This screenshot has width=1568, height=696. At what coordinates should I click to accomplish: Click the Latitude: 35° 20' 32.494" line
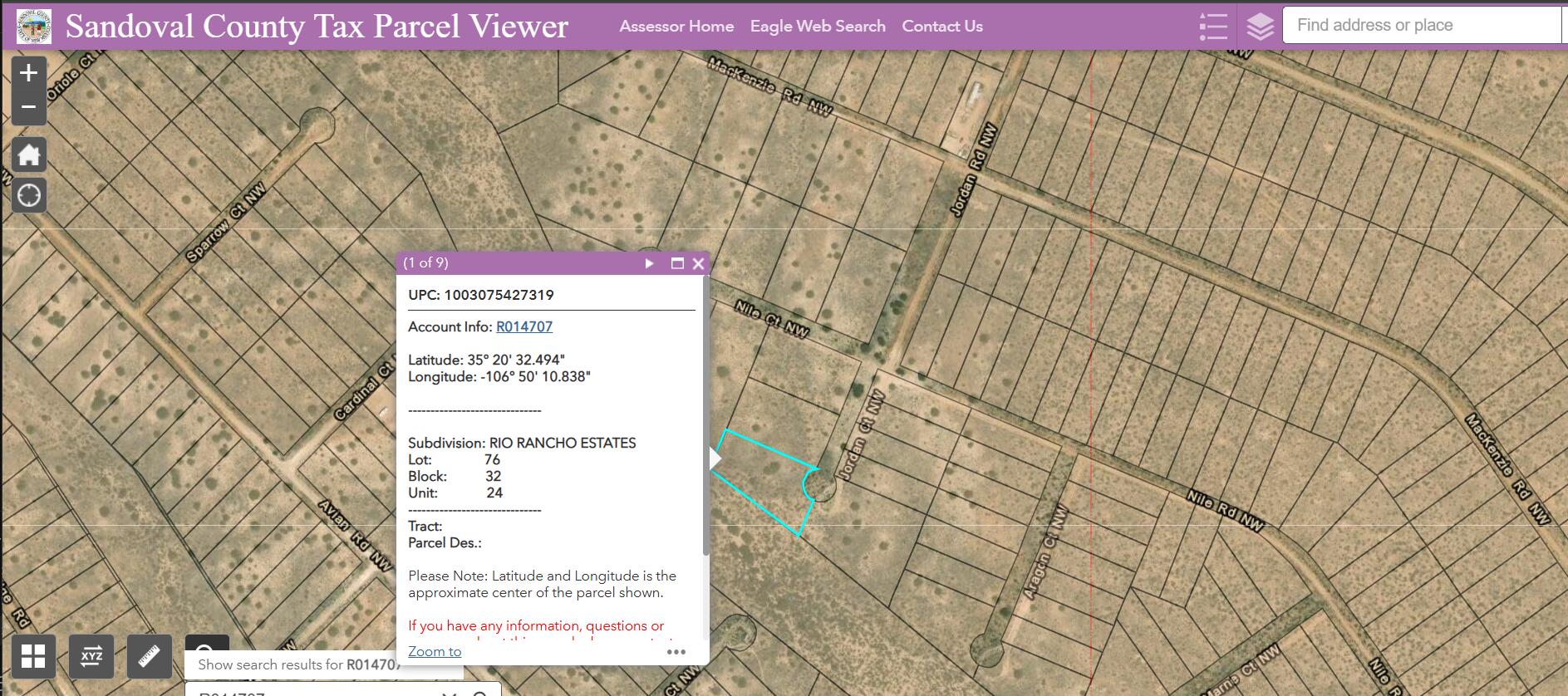tap(486, 360)
